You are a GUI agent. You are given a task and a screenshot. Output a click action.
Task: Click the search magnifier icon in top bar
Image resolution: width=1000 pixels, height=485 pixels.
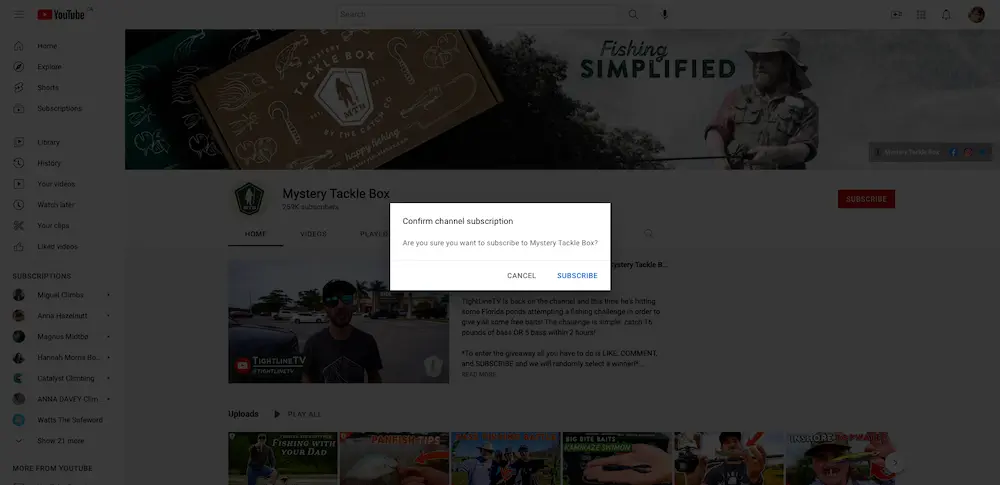(632, 14)
